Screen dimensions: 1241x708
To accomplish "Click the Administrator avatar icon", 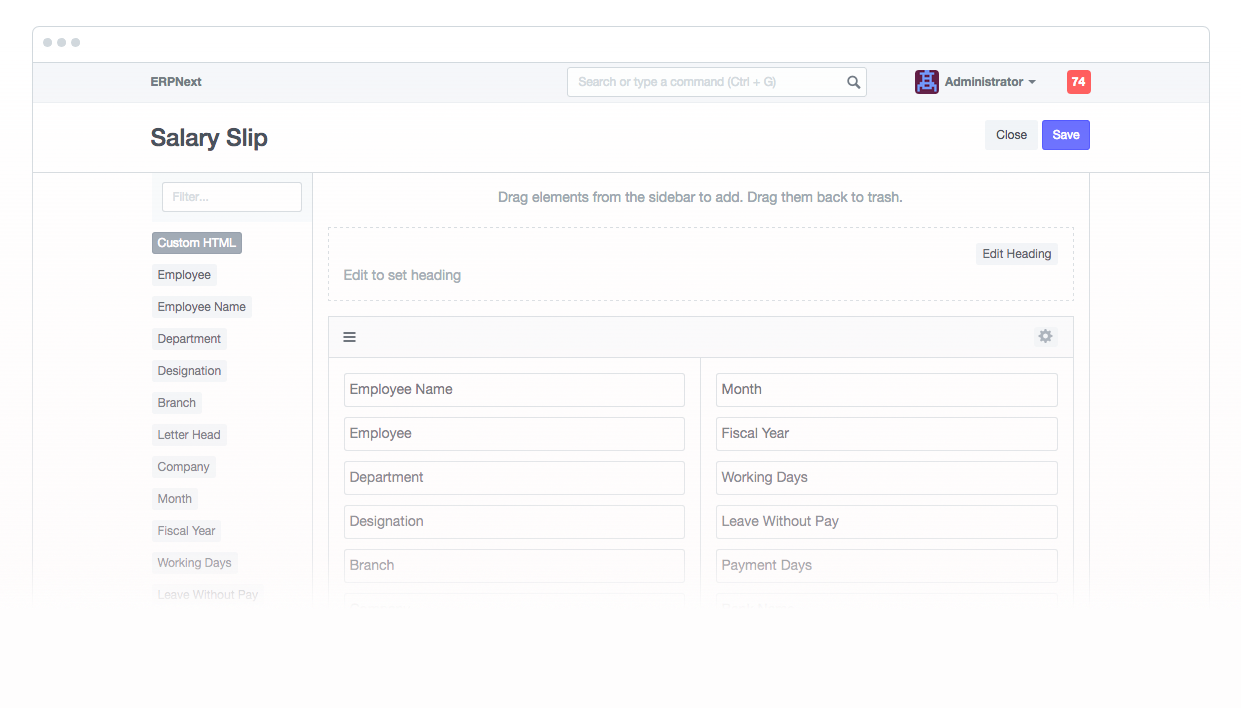I will click(x=926, y=82).
